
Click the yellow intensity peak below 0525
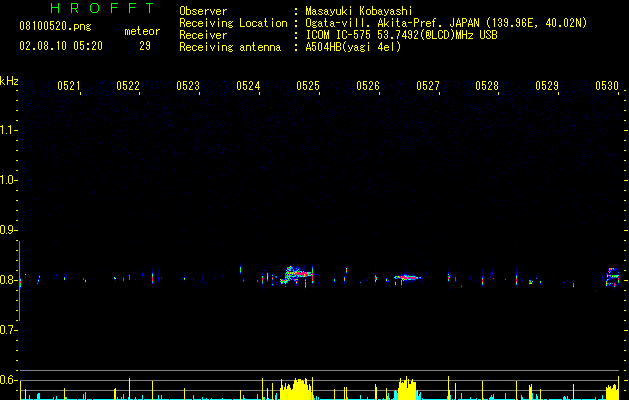pyautogui.click(x=296, y=389)
